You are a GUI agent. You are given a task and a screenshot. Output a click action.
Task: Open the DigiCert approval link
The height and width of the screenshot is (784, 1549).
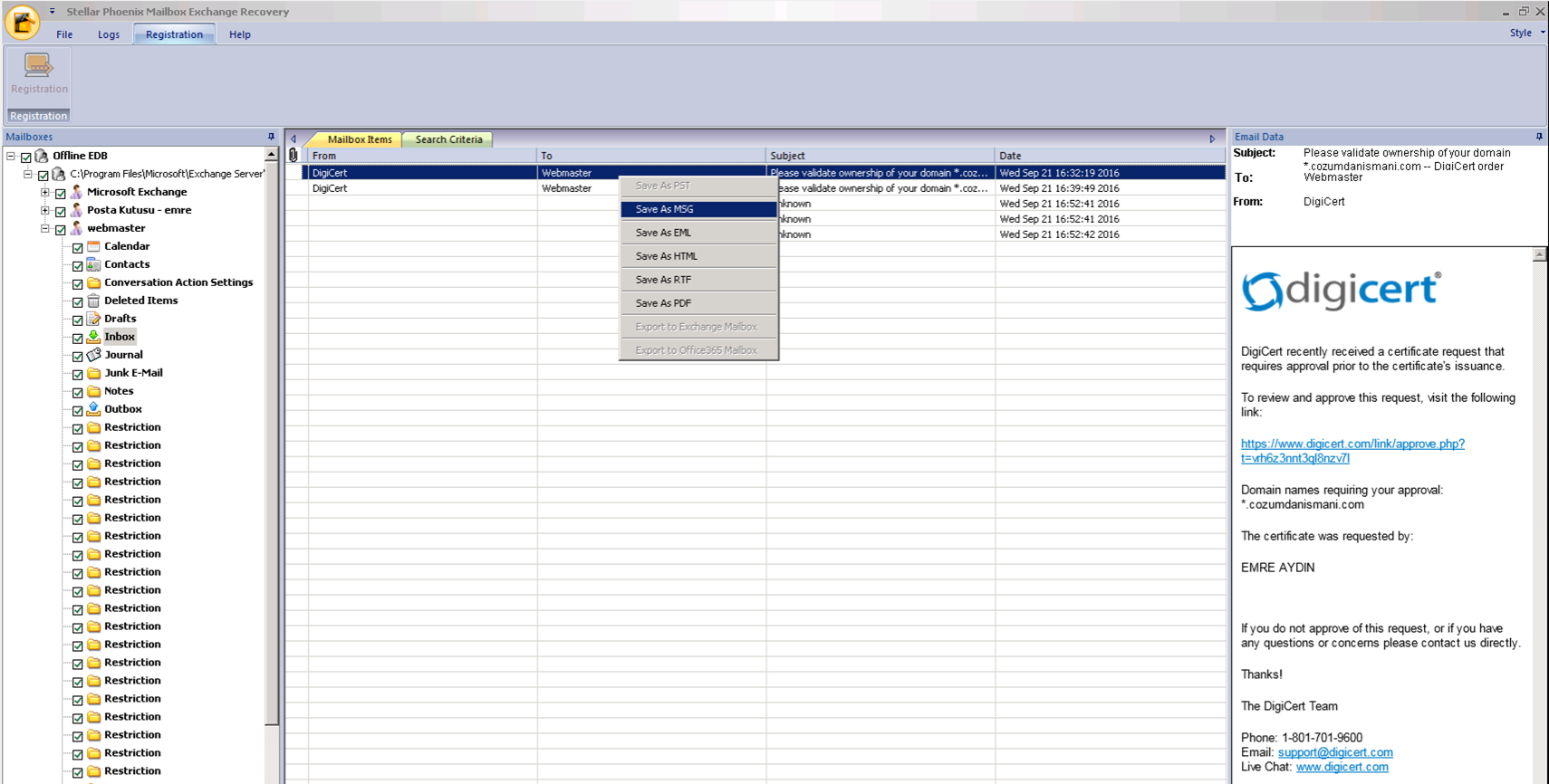click(x=1352, y=451)
